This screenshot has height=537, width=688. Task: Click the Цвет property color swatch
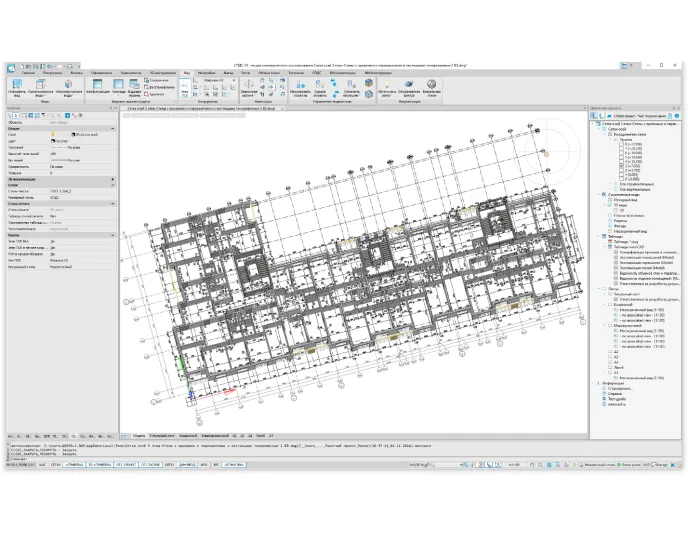53,141
